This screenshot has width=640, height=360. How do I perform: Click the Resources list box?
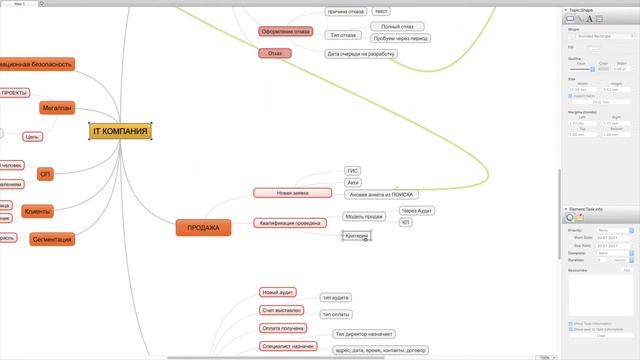[x=601, y=295]
